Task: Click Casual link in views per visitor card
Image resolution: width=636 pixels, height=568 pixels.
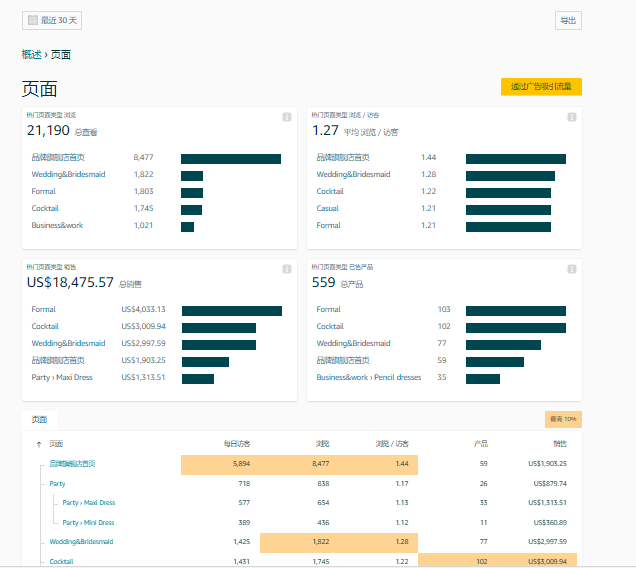Action: tap(327, 209)
